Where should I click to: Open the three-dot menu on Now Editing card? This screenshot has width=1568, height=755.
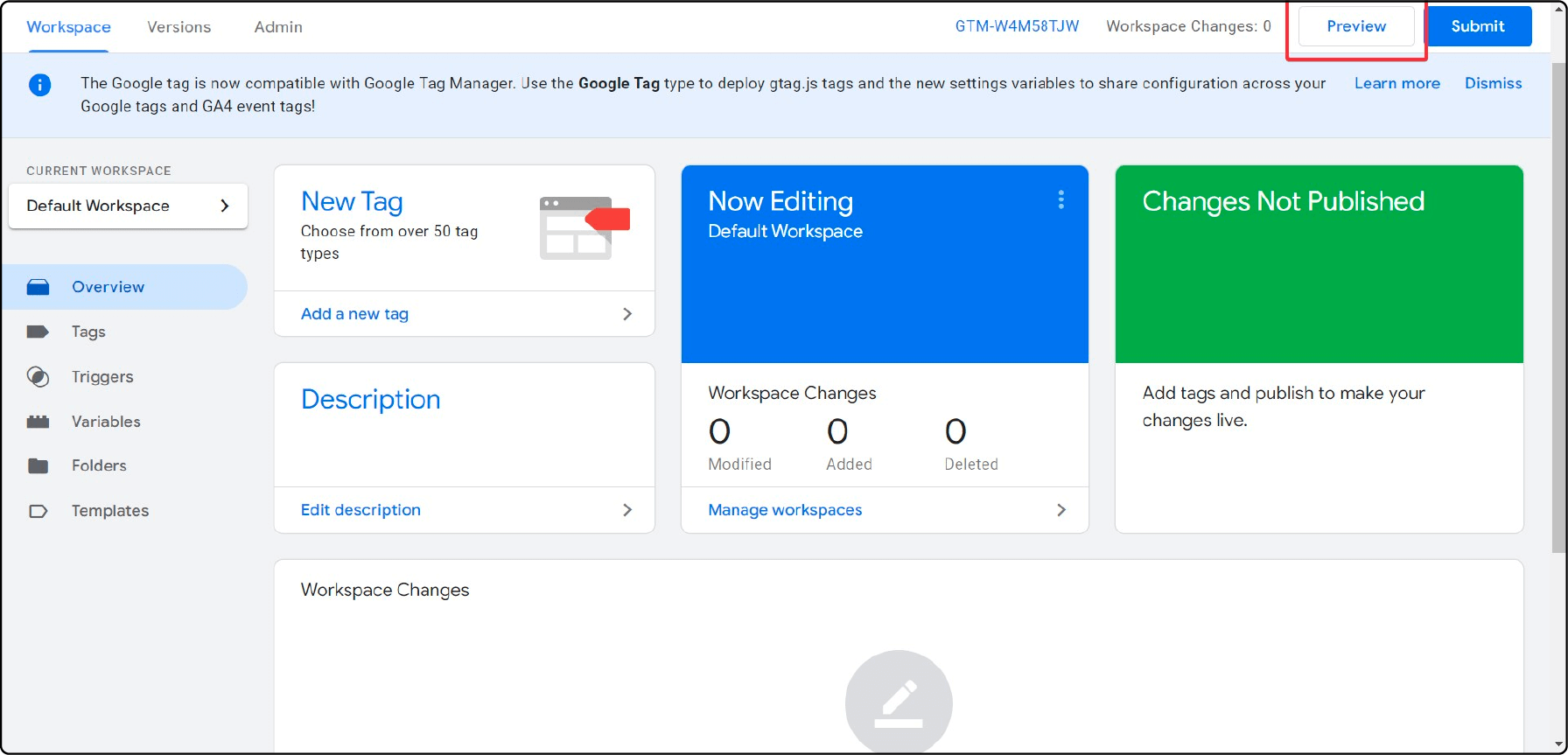tap(1060, 200)
